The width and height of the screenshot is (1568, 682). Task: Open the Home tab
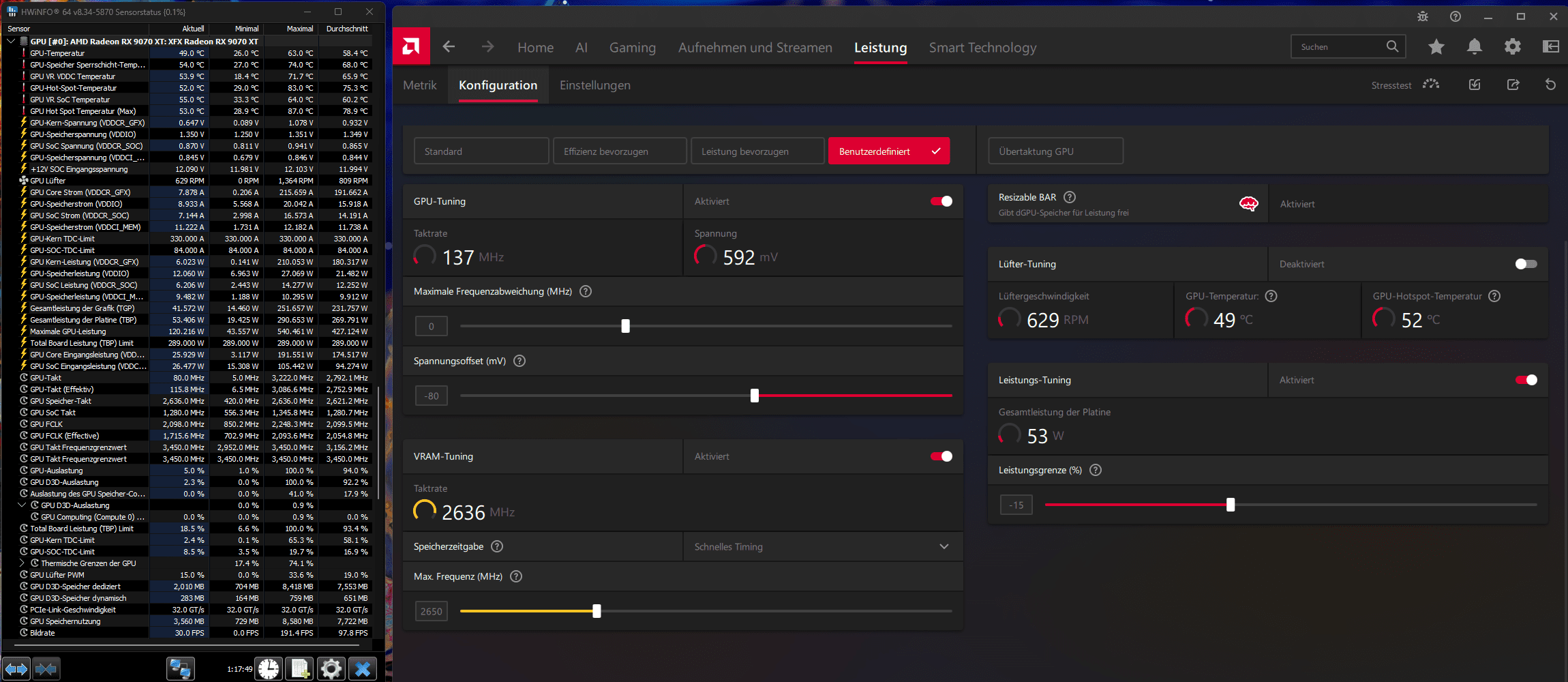(535, 48)
